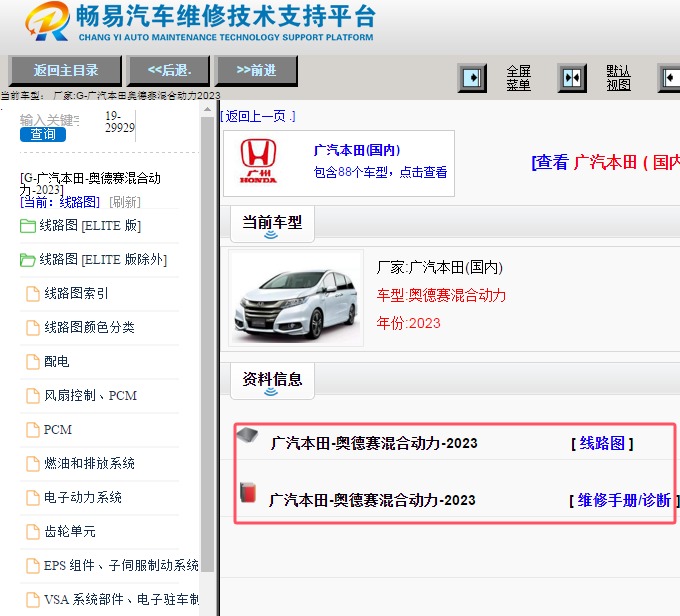The height and width of the screenshot is (616, 680).
Task: Collapse the 线路图 [ELITE 版除外] folder
Action: pyautogui.click(x=103, y=259)
